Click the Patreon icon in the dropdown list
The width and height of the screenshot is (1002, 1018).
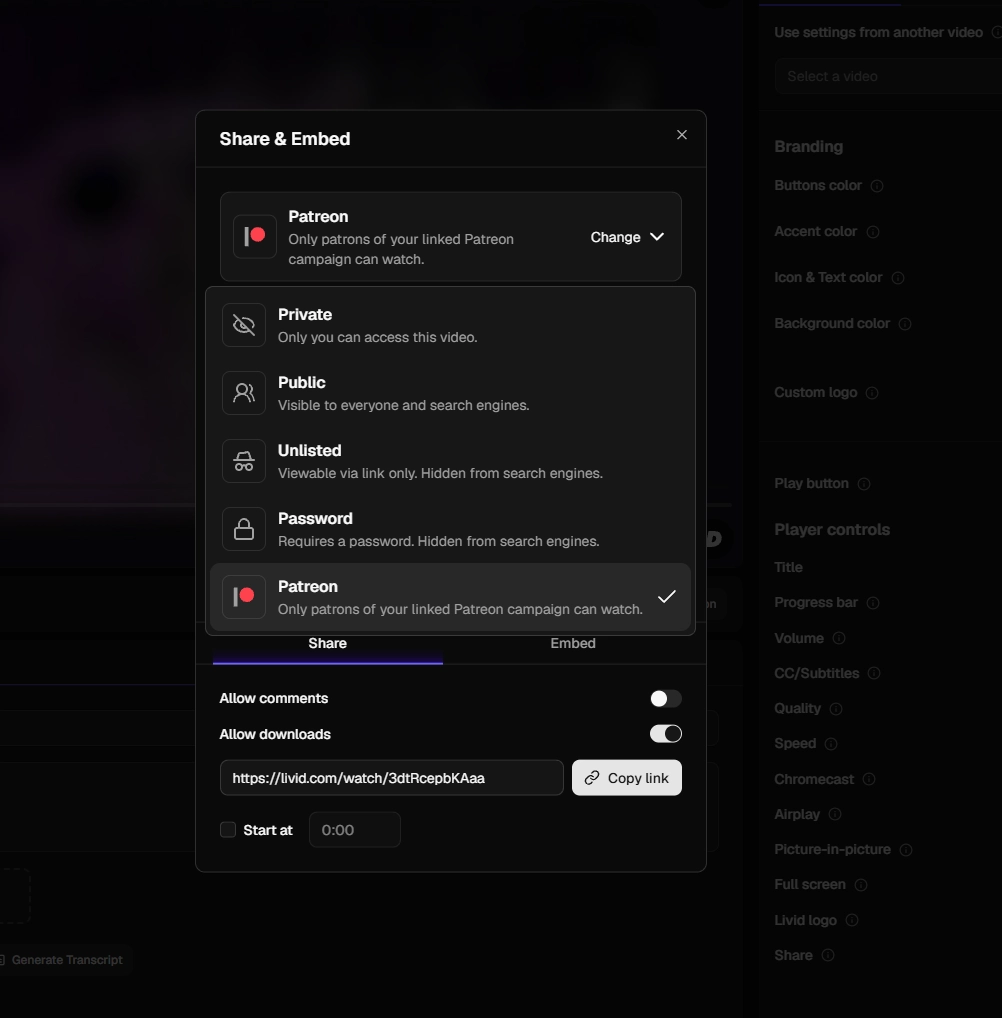pyautogui.click(x=244, y=597)
